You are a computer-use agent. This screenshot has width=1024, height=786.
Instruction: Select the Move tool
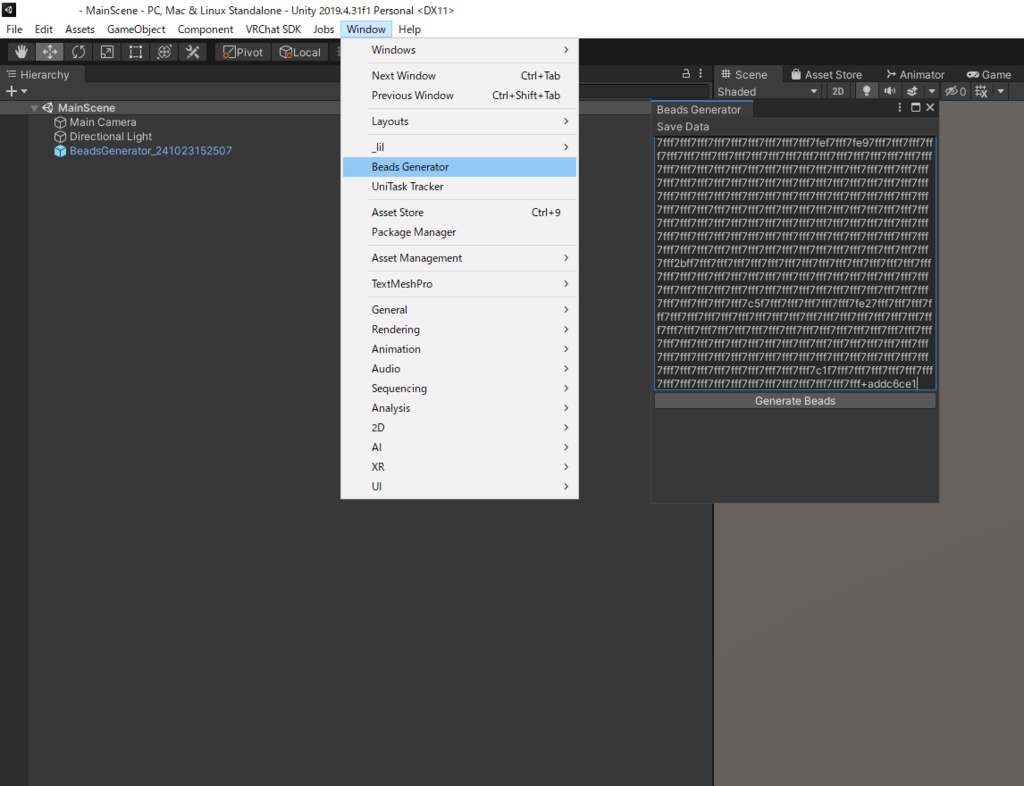50,52
